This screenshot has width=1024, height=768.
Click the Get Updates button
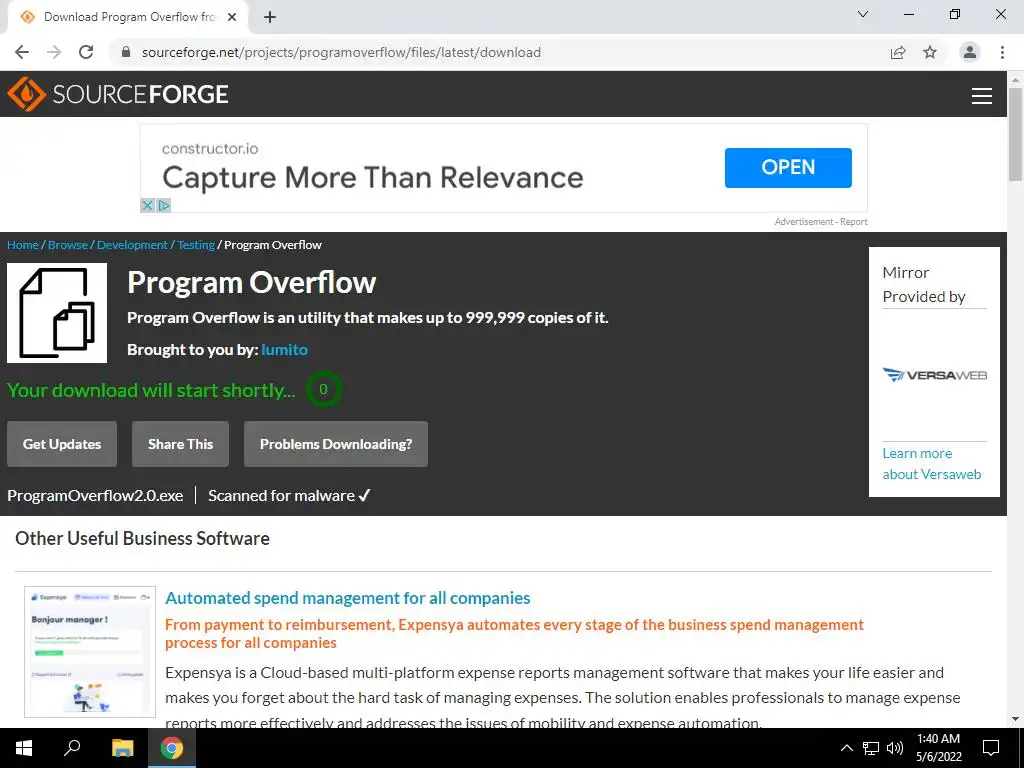(62, 444)
